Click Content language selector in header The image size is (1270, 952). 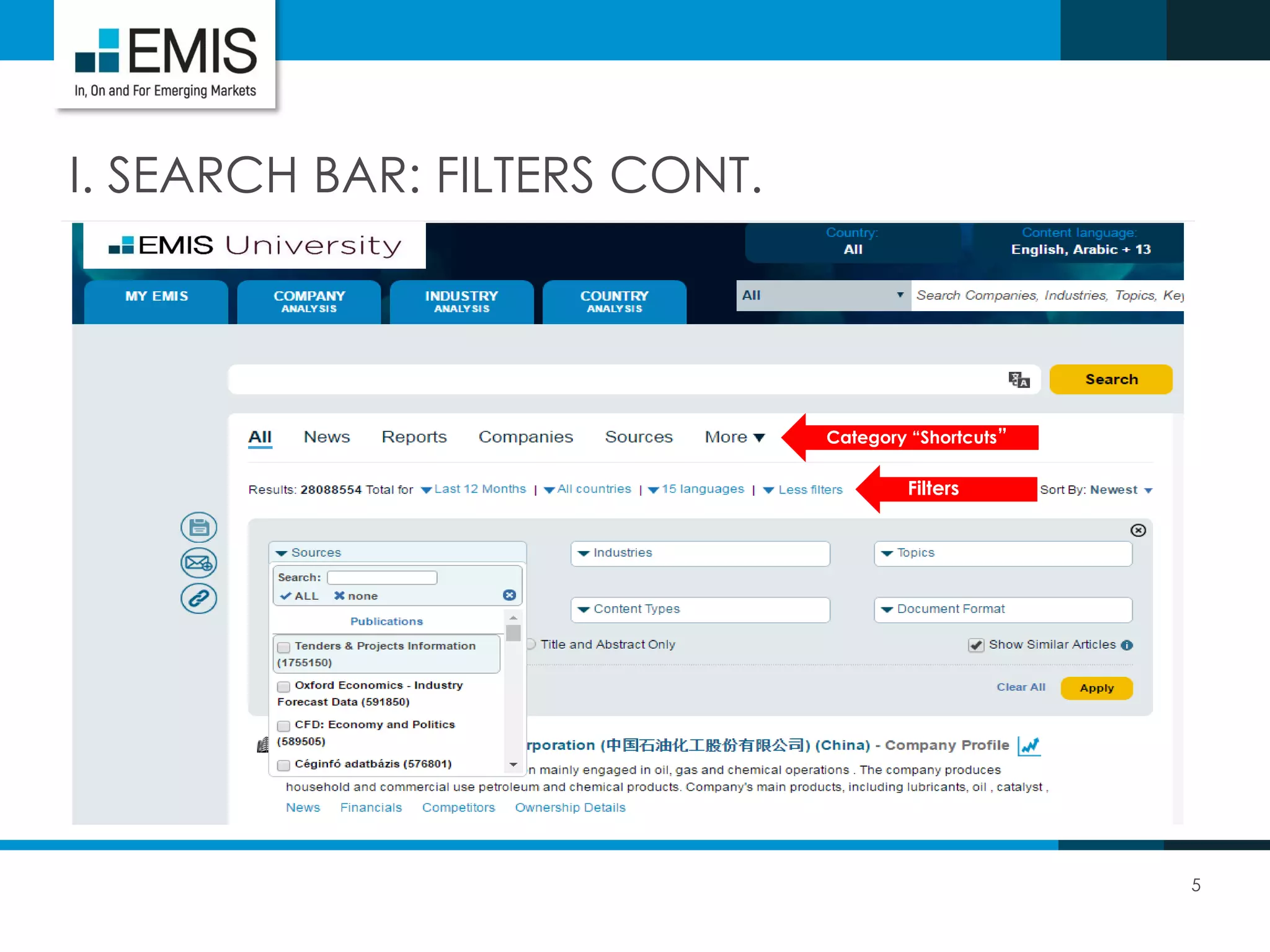coord(1080,241)
